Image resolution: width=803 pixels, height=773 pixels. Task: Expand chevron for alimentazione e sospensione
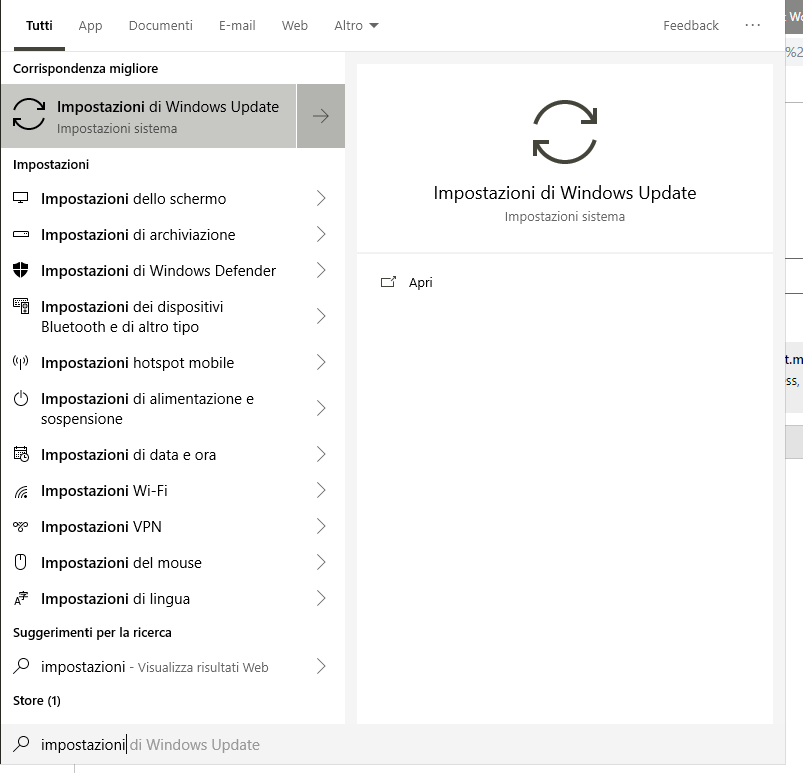click(x=321, y=408)
